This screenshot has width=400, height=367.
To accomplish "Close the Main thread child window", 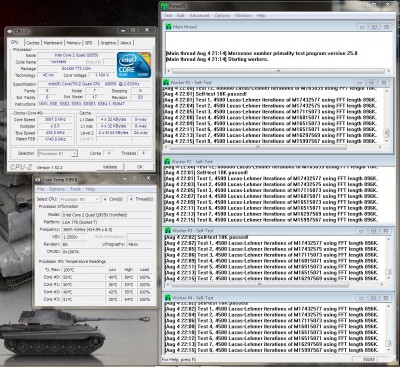I will click(386, 27).
